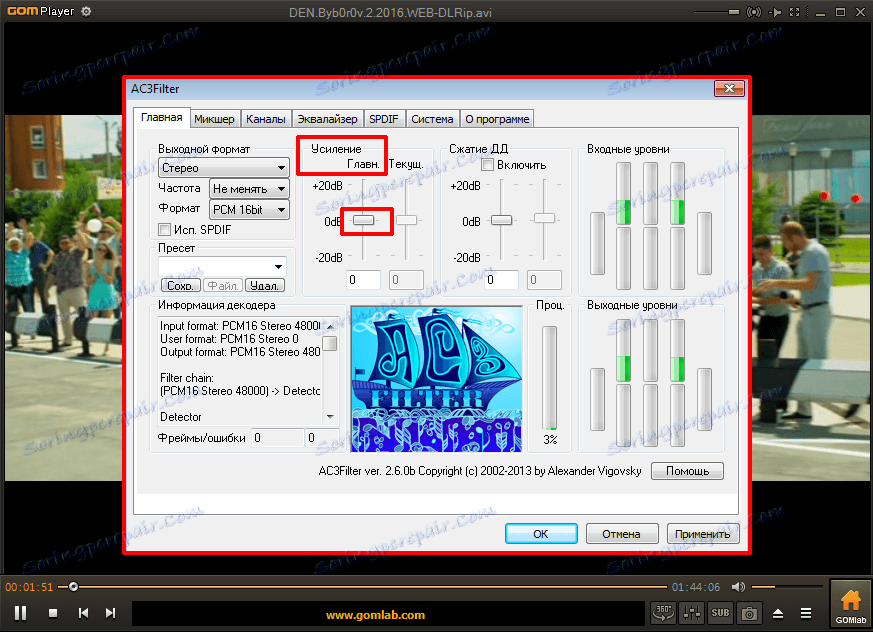Open the control panel equalizer icon
The height and width of the screenshot is (632, 873).
pos(692,613)
